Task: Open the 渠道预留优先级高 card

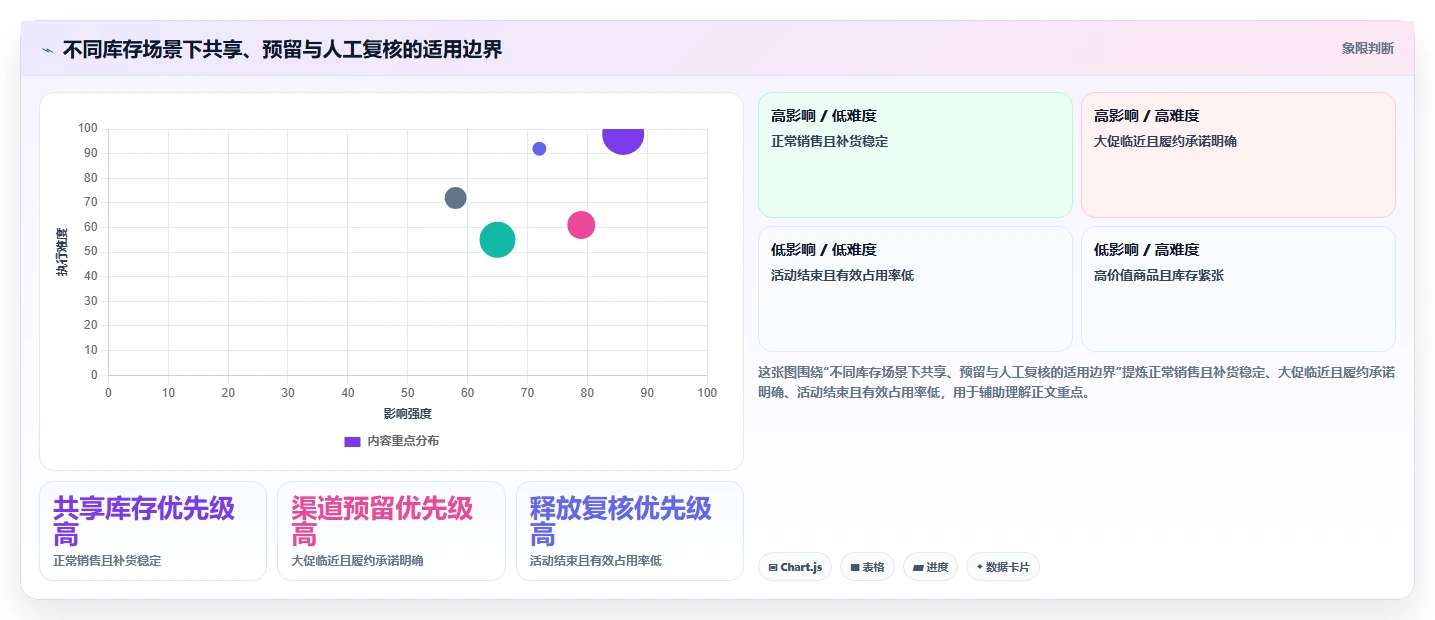Action: [391, 531]
